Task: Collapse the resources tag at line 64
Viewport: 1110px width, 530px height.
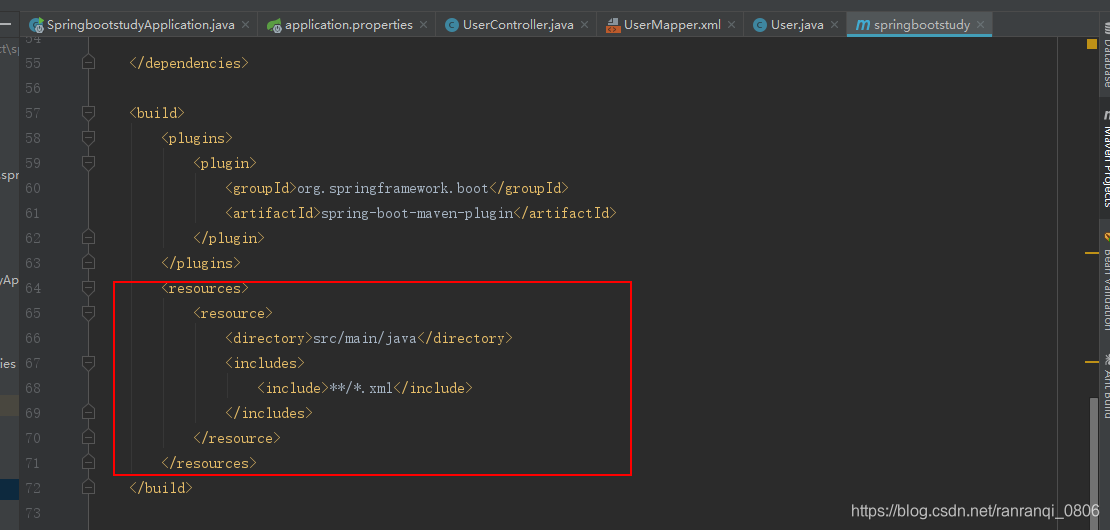Action: pyautogui.click(x=88, y=288)
